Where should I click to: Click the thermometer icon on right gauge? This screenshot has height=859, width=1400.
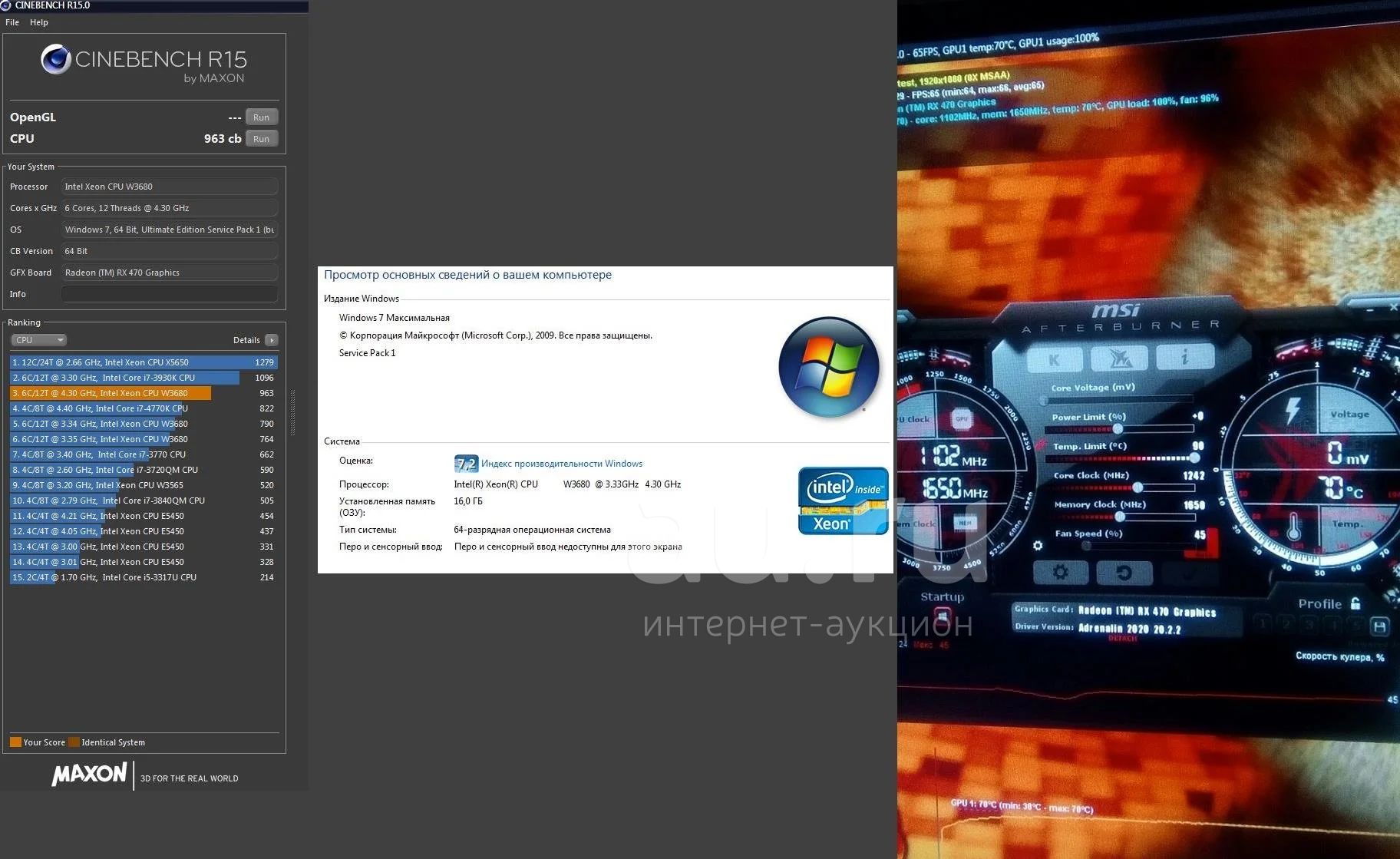click(x=1293, y=528)
